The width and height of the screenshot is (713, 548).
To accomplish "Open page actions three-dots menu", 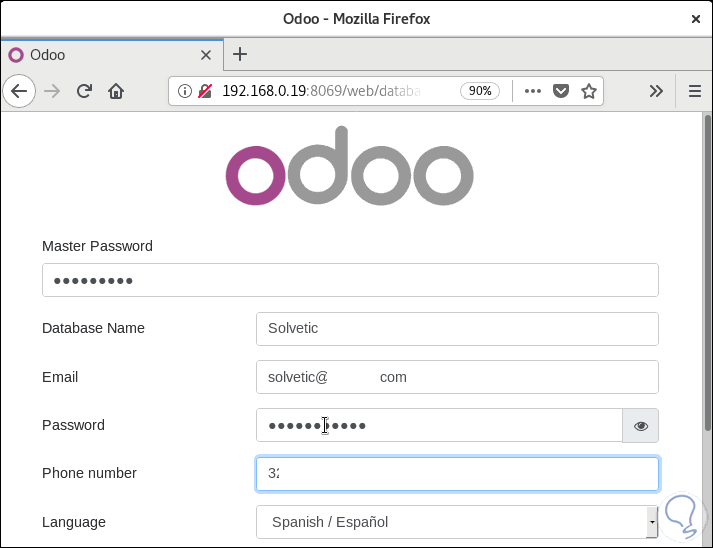I will coord(533,91).
